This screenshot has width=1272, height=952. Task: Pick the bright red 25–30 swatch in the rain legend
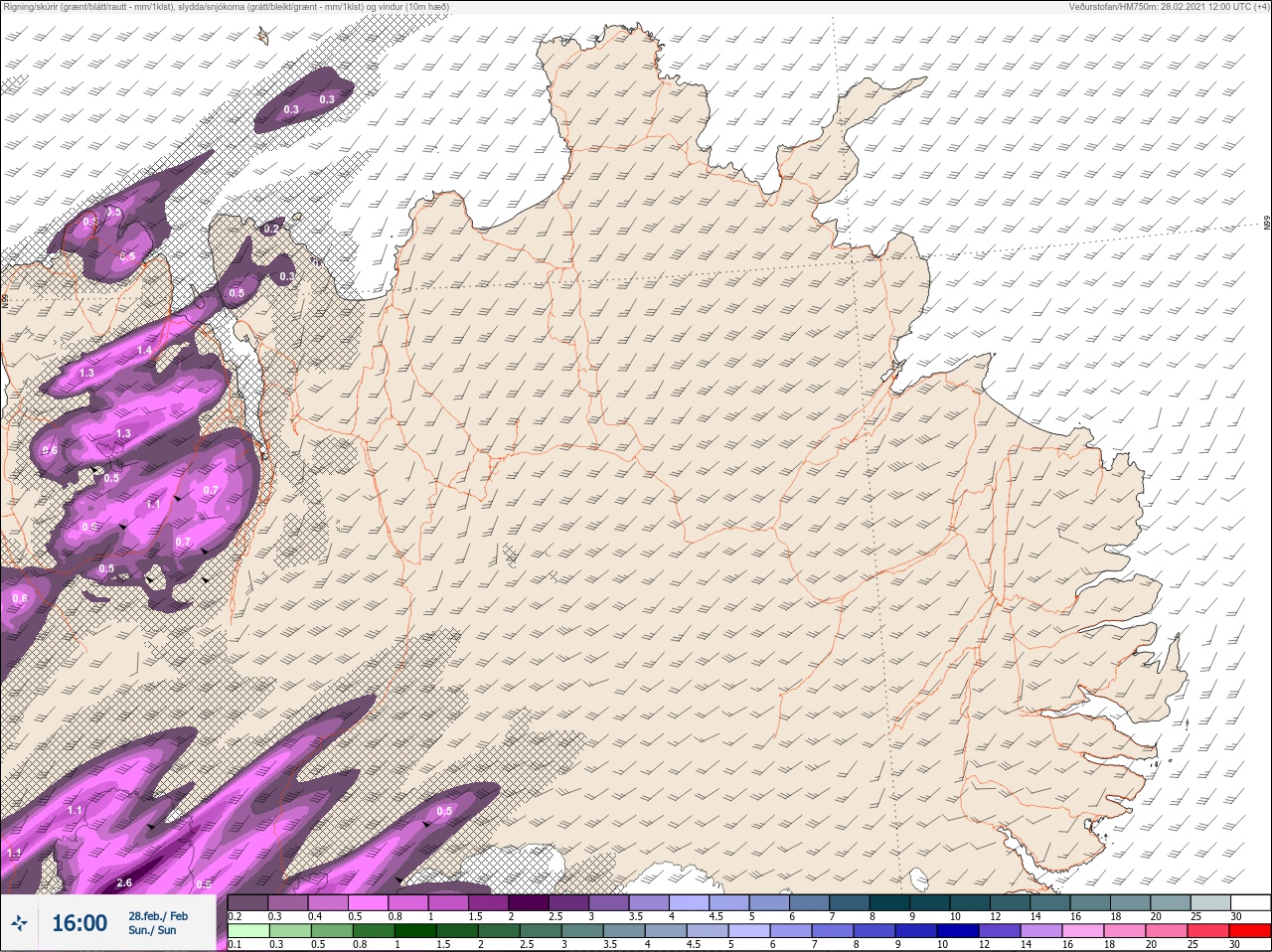coord(1210,930)
